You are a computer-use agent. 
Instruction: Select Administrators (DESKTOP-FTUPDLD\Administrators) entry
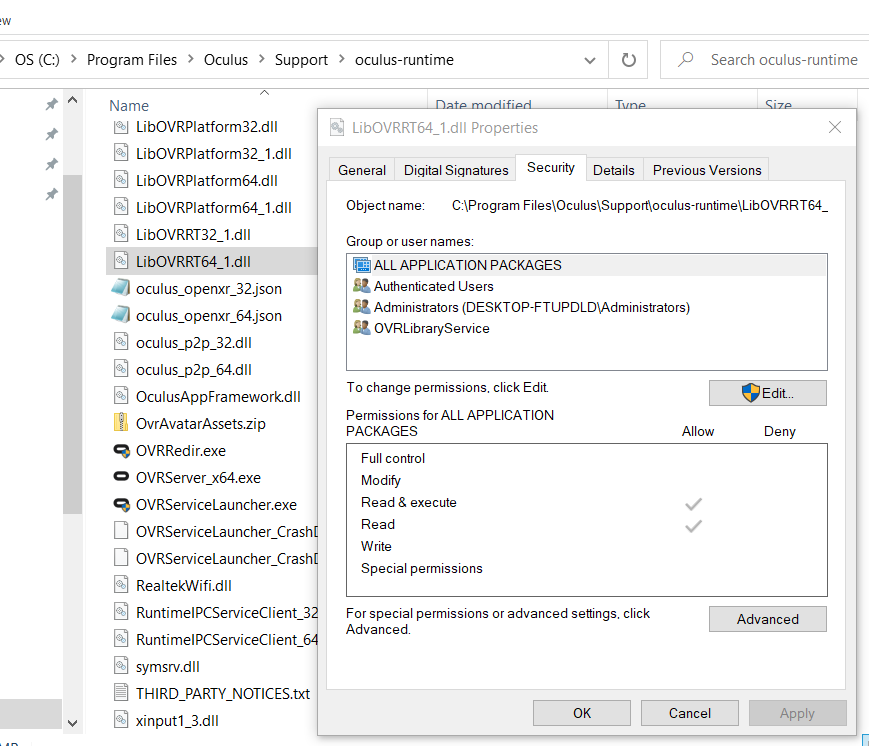(x=586, y=307)
